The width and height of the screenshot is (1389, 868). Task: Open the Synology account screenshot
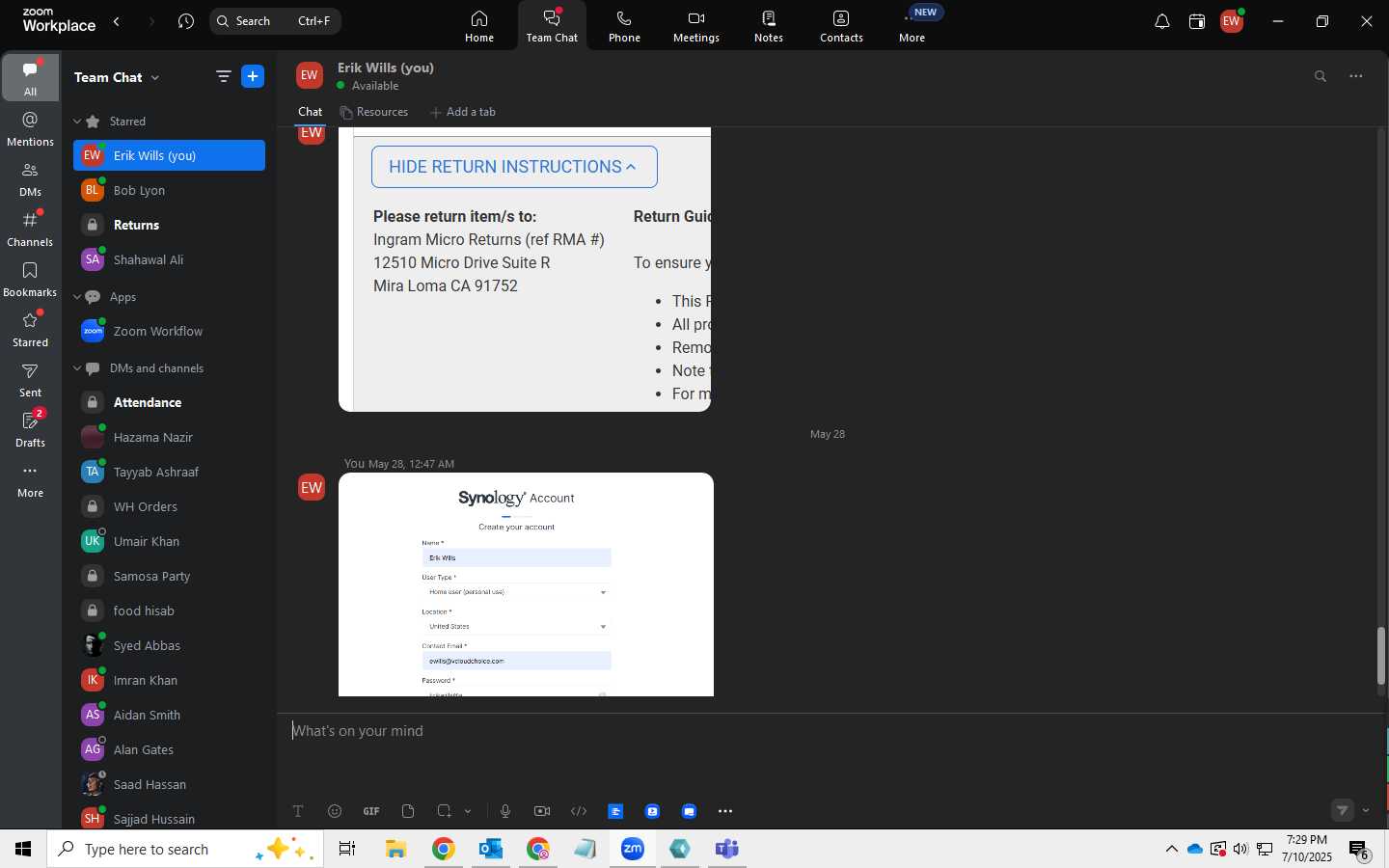pyautogui.click(x=526, y=584)
